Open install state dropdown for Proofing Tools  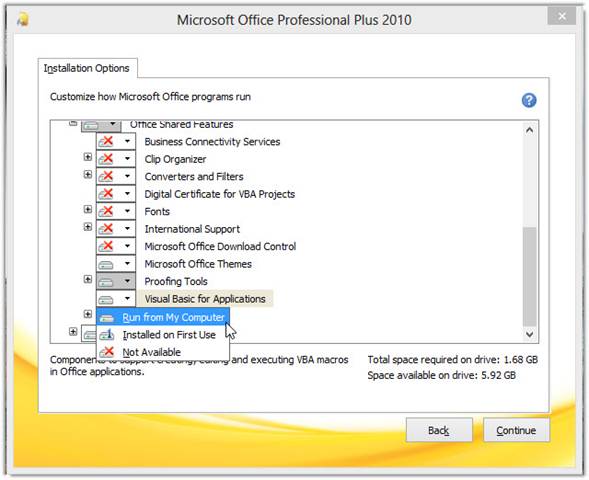coord(116,281)
